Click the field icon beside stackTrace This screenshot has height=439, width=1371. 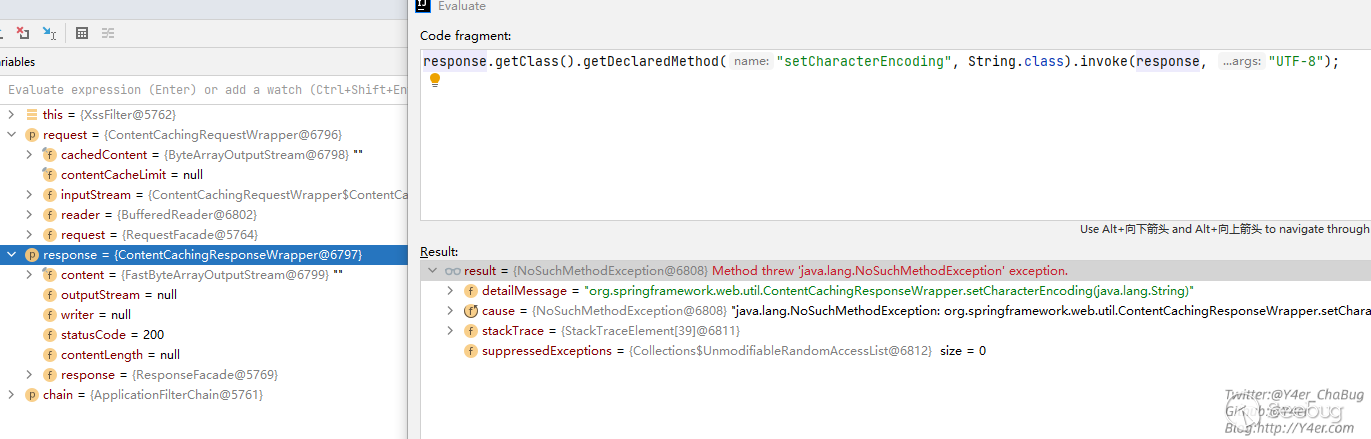coord(471,331)
